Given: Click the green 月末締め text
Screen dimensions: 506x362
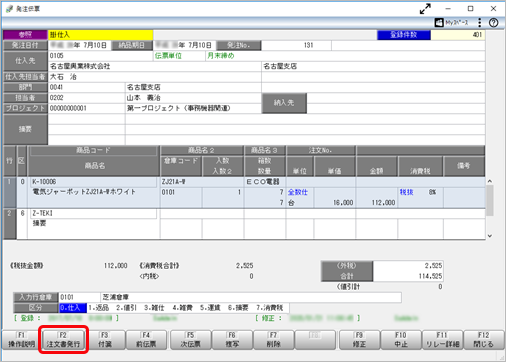Looking at the screenshot, I should click(x=221, y=56).
